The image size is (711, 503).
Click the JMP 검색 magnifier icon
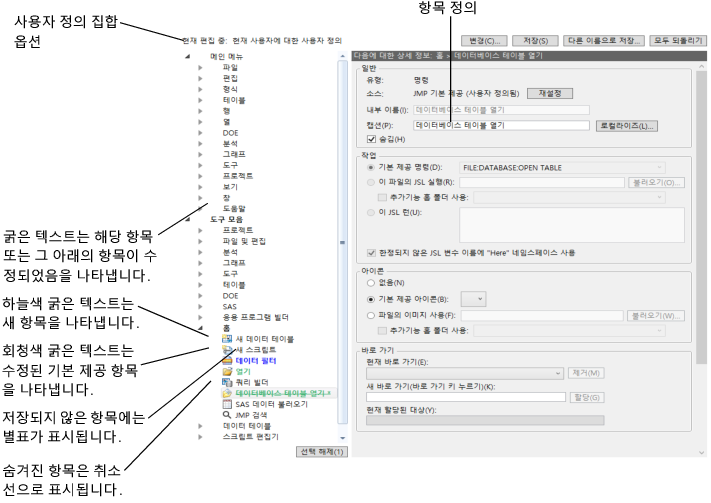pos(227,415)
